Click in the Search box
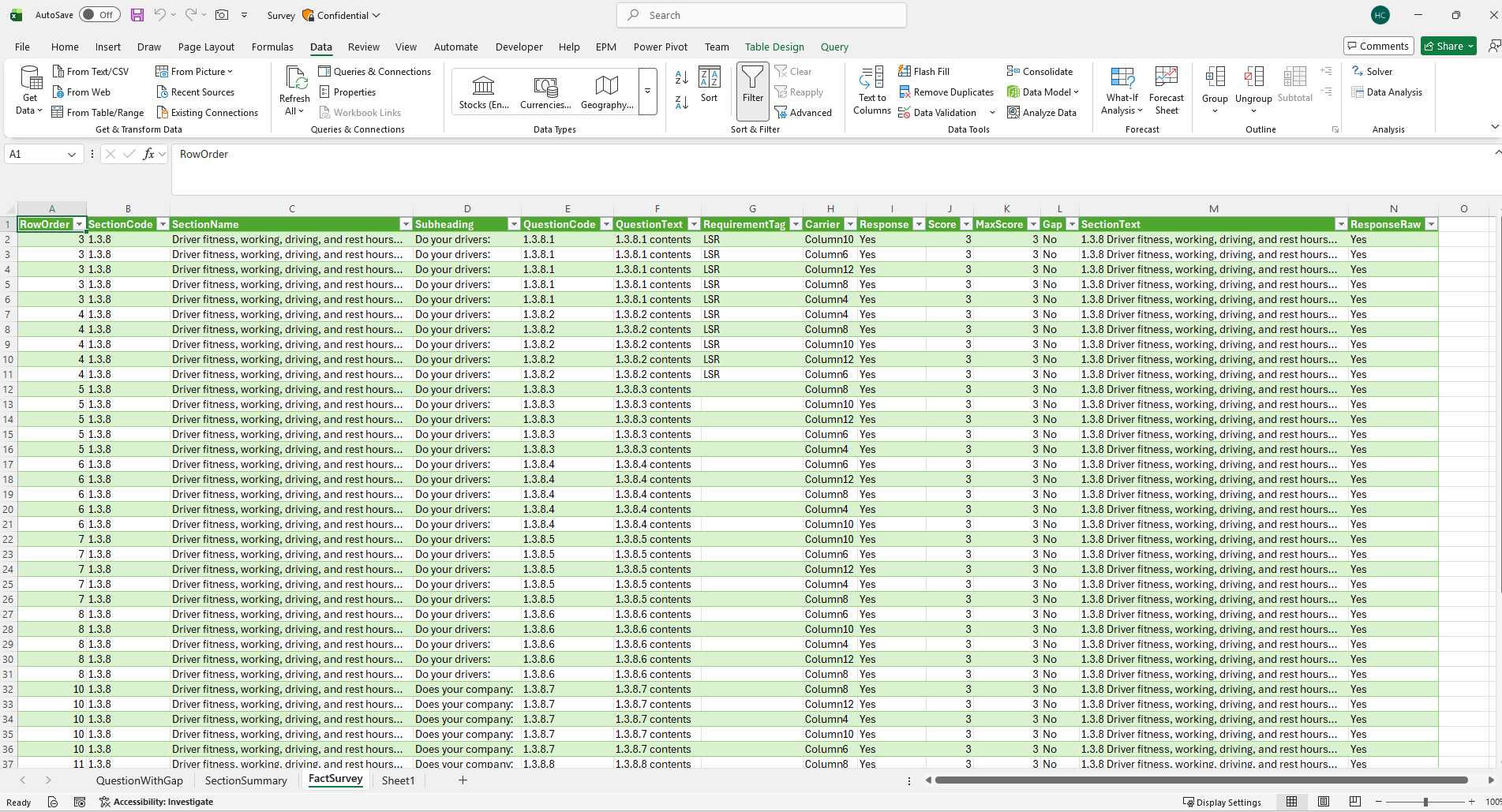The image size is (1502, 812). (x=762, y=15)
